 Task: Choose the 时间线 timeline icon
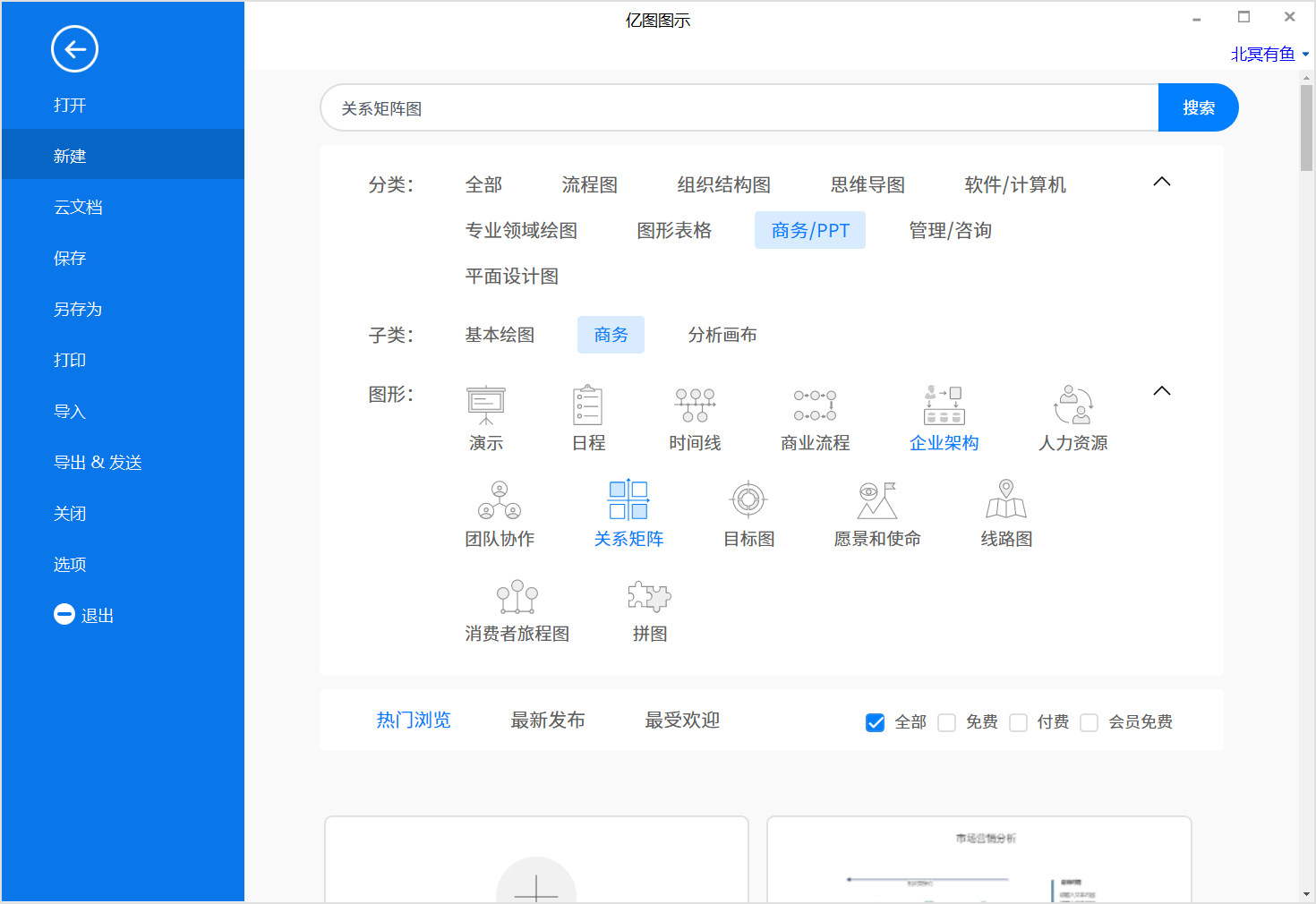[695, 406]
